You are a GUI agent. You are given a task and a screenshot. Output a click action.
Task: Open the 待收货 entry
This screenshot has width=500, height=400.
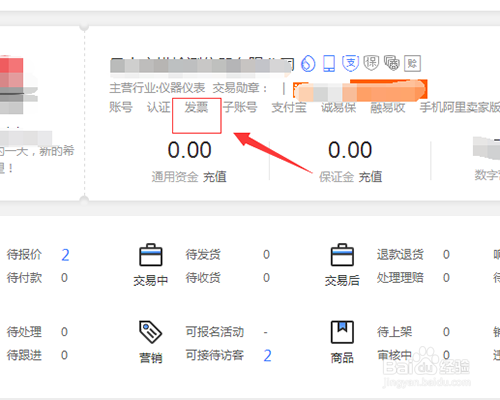203,278
